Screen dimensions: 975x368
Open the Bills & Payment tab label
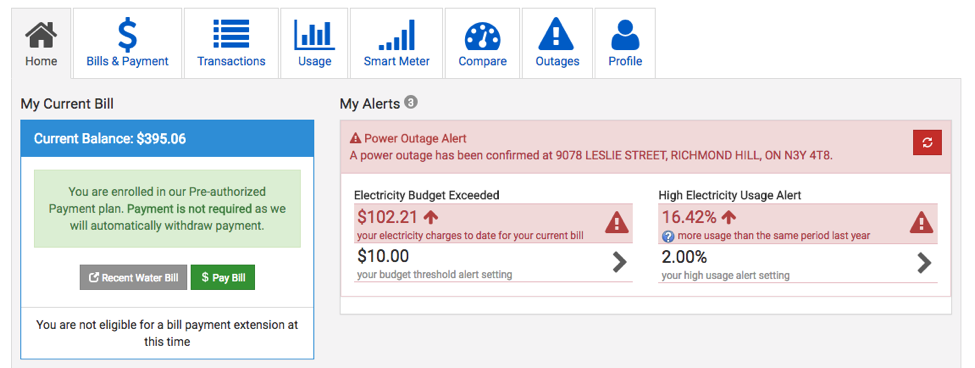pyautogui.click(x=127, y=62)
